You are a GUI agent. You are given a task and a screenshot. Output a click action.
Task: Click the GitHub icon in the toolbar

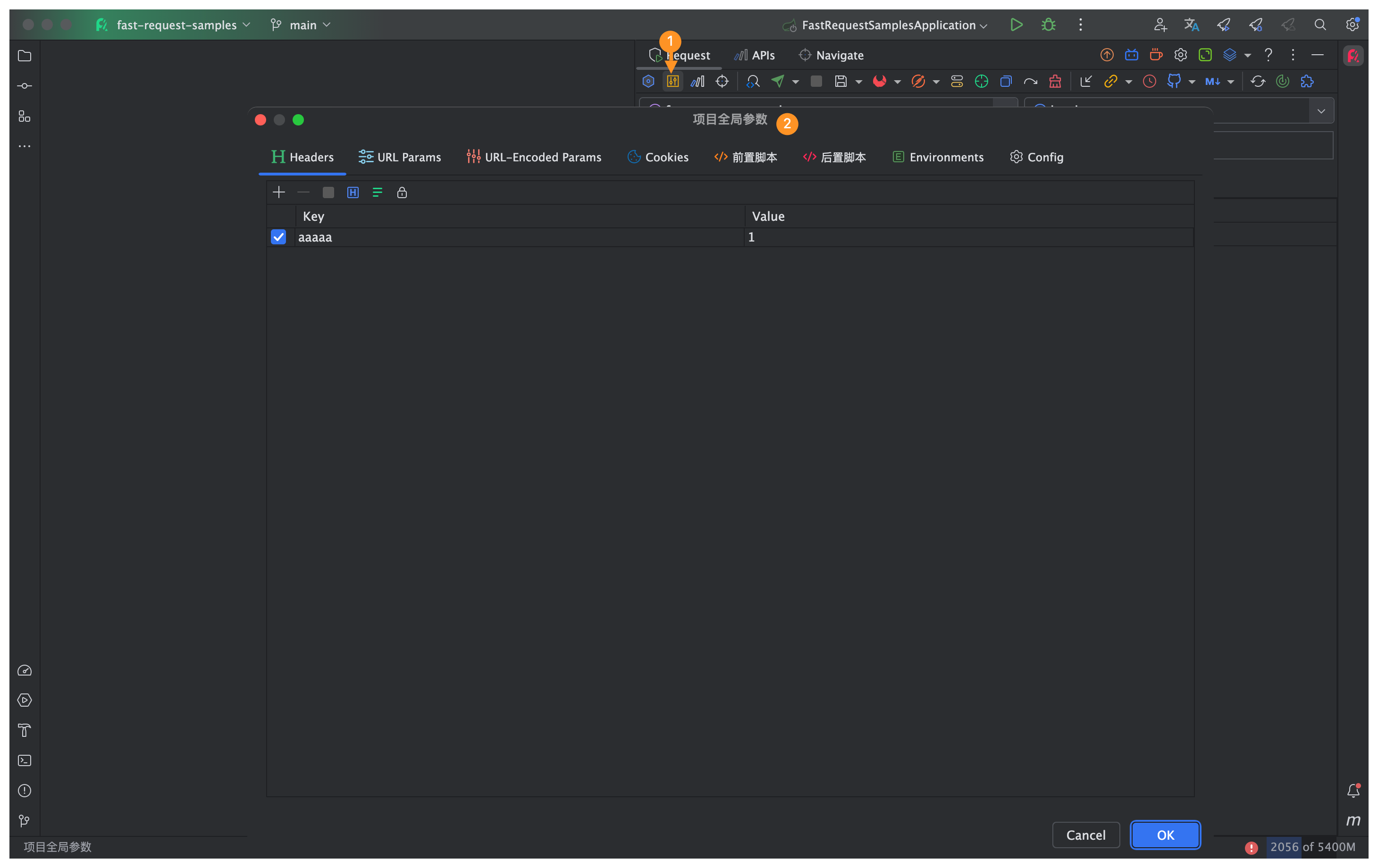[x=1174, y=81]
